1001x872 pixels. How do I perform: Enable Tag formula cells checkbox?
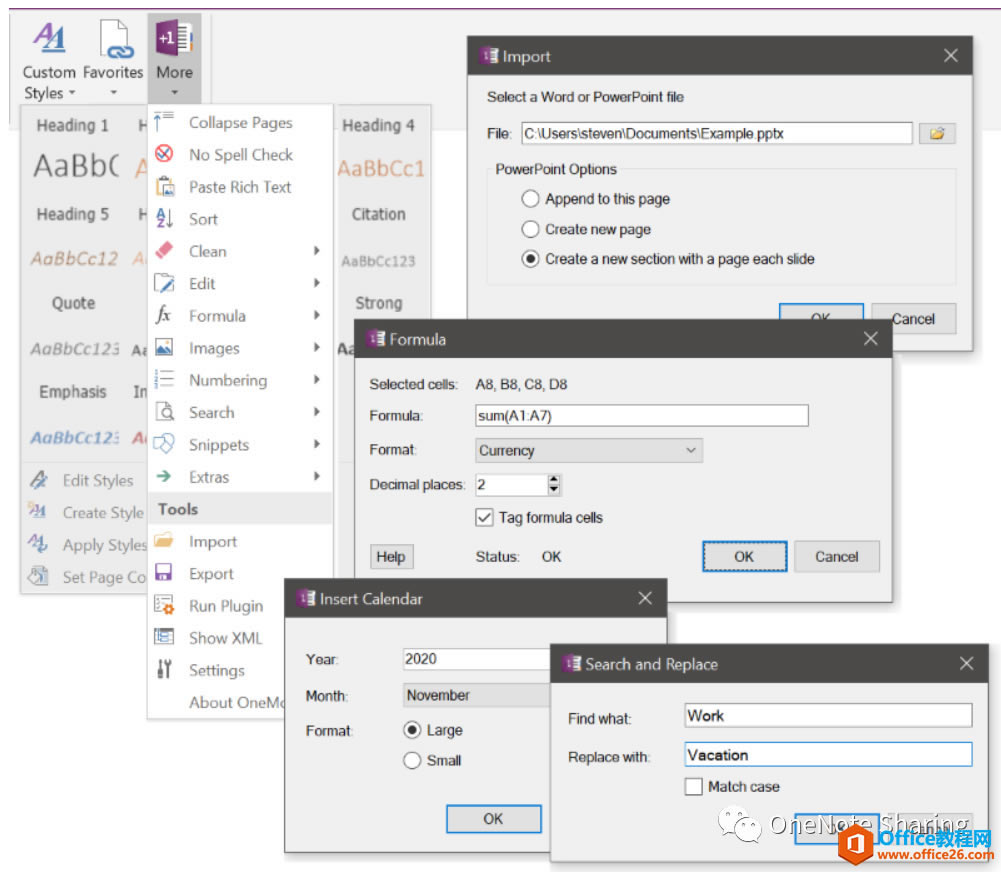coord(484,517)
